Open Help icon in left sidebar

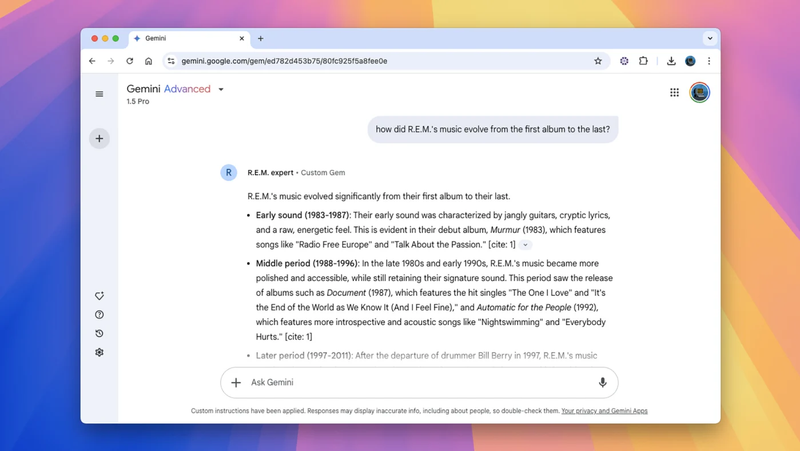pos(99,315)
